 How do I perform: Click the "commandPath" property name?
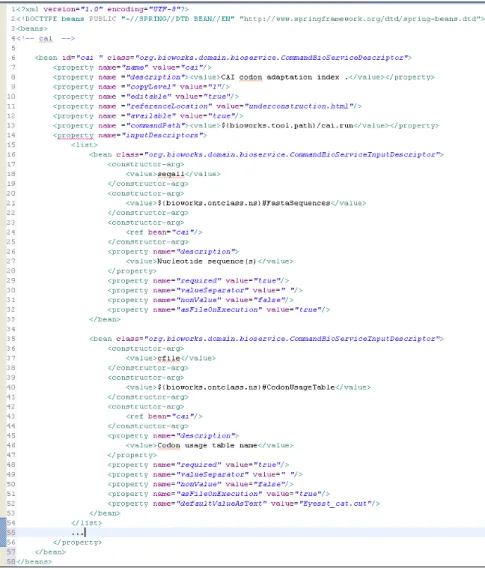[155, 126]
